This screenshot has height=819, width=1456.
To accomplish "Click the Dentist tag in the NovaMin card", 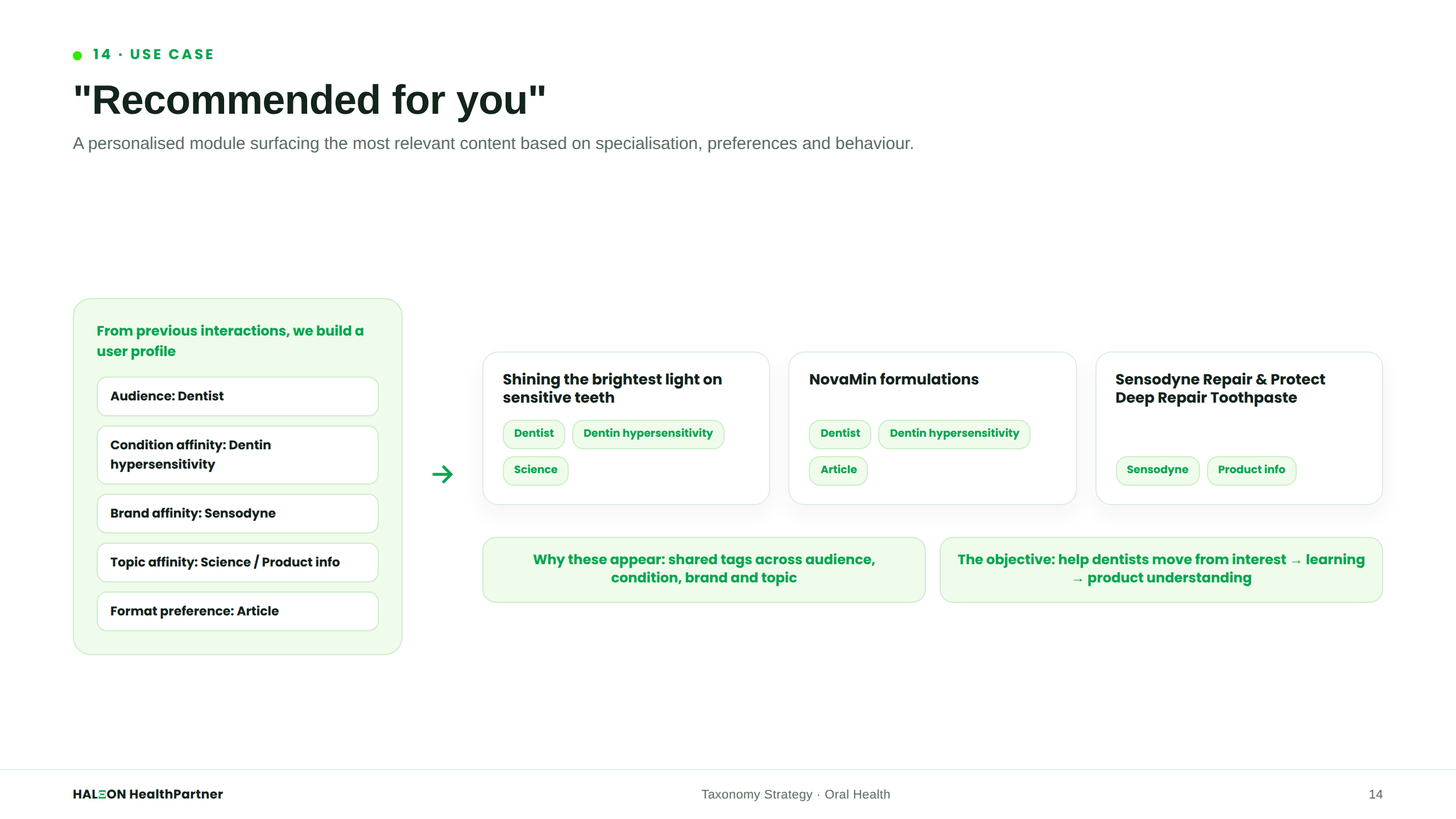I will pyautogui.click(x=840, y=434).
